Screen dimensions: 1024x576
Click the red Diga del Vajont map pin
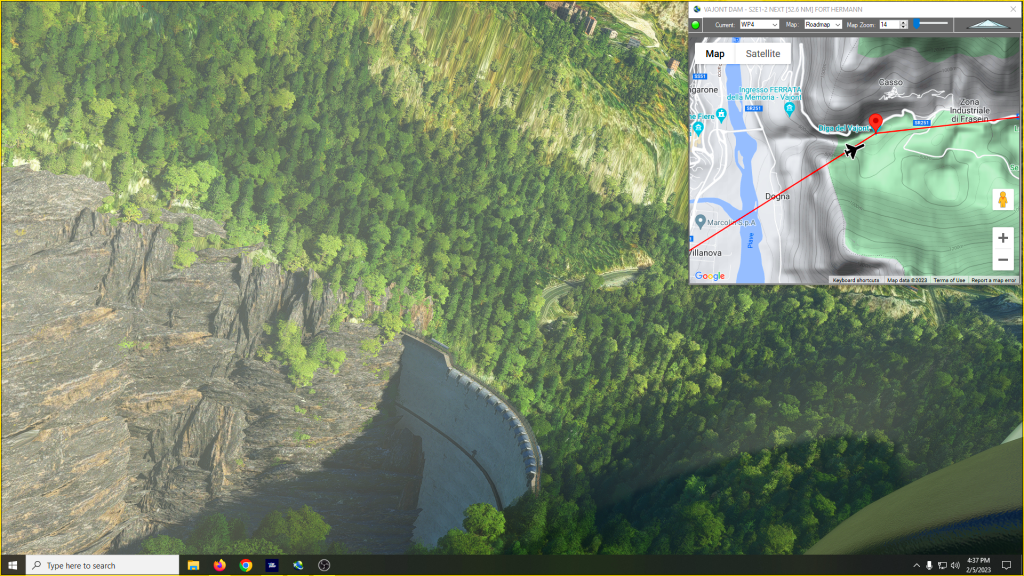(876, 122)
